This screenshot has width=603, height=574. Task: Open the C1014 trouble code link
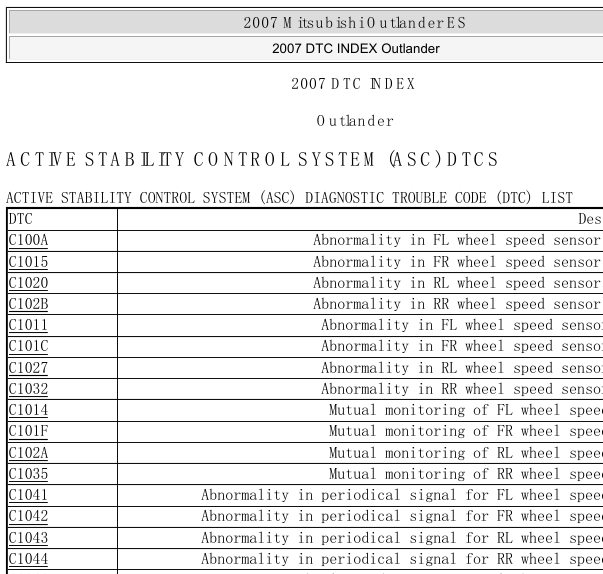coord(28,411)
